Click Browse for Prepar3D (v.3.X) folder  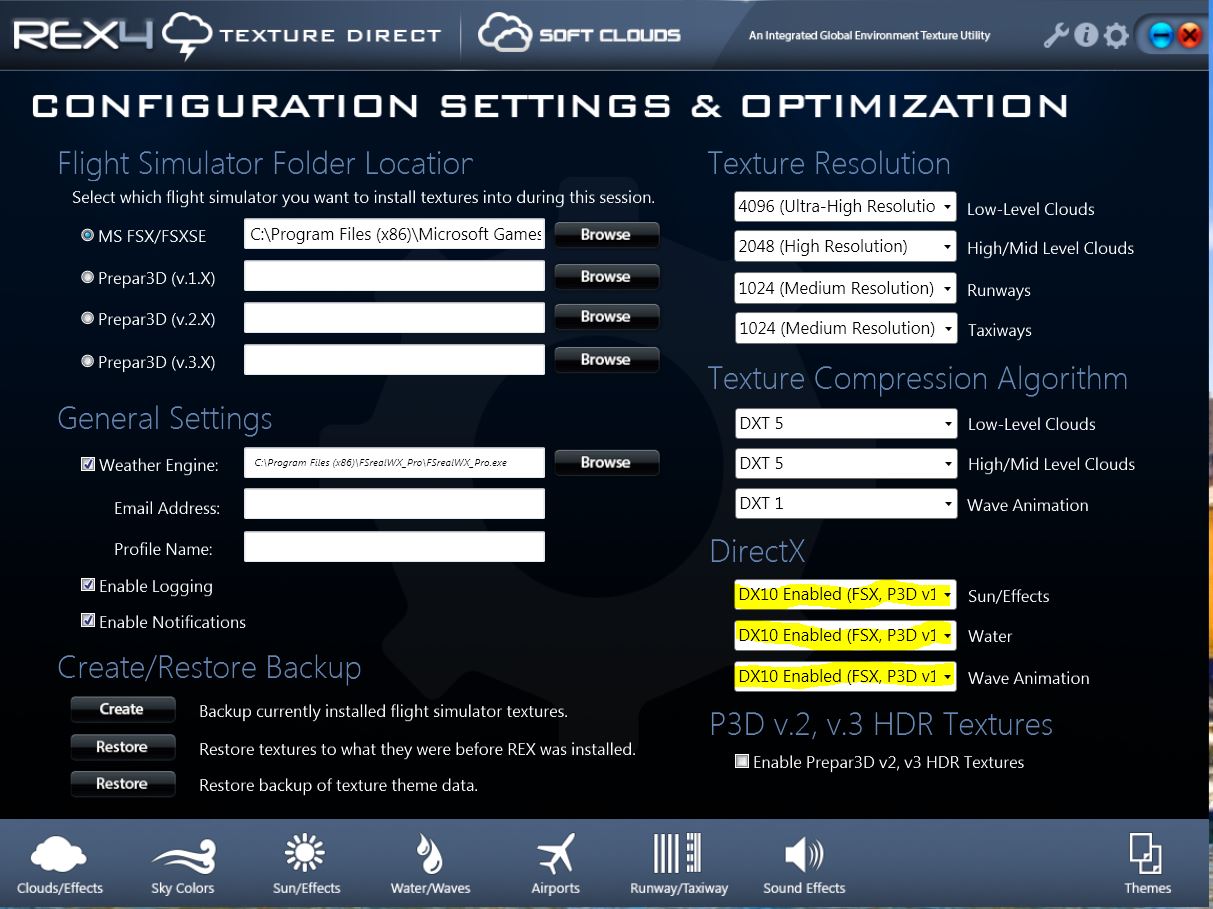pyautogui.click(x=606, y=360)
